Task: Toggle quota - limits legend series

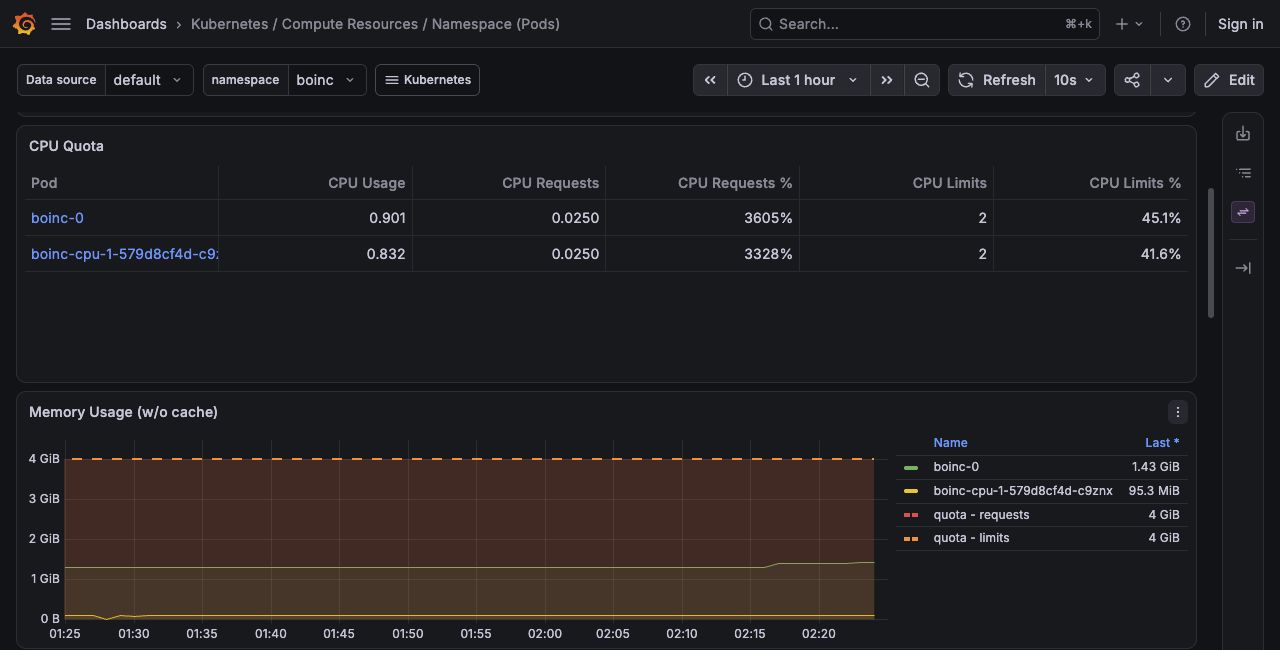Action: [x=971, y=538]
